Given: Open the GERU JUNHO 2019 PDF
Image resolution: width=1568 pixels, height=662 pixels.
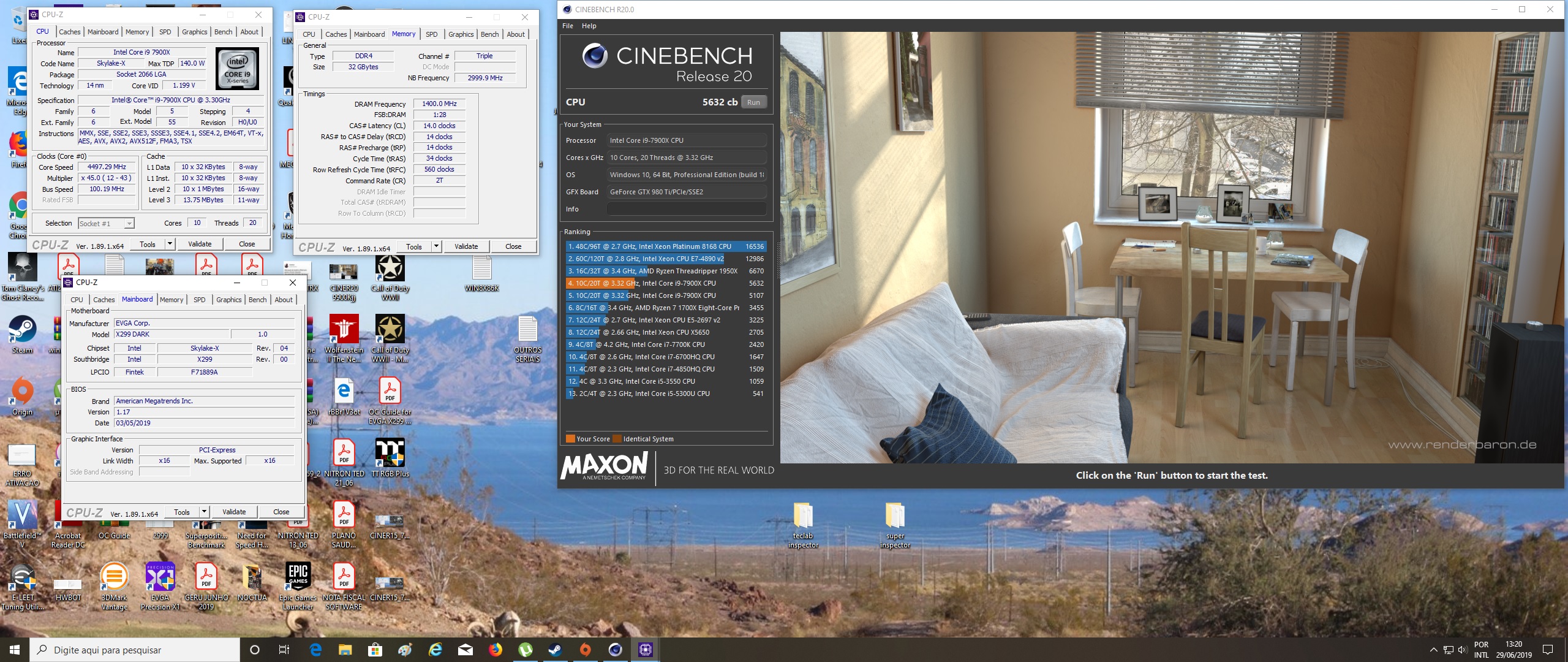Looking at the screenshot, I should tap(206, 587).
